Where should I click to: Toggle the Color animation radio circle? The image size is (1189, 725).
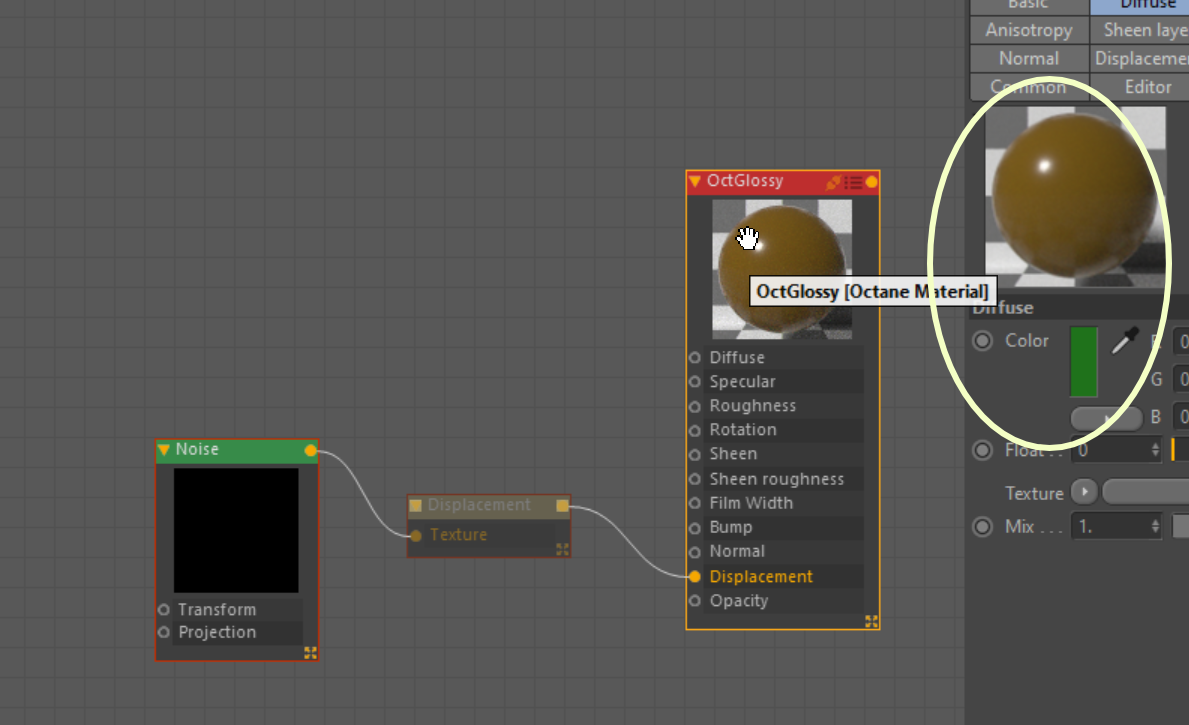tap(983, 341)
